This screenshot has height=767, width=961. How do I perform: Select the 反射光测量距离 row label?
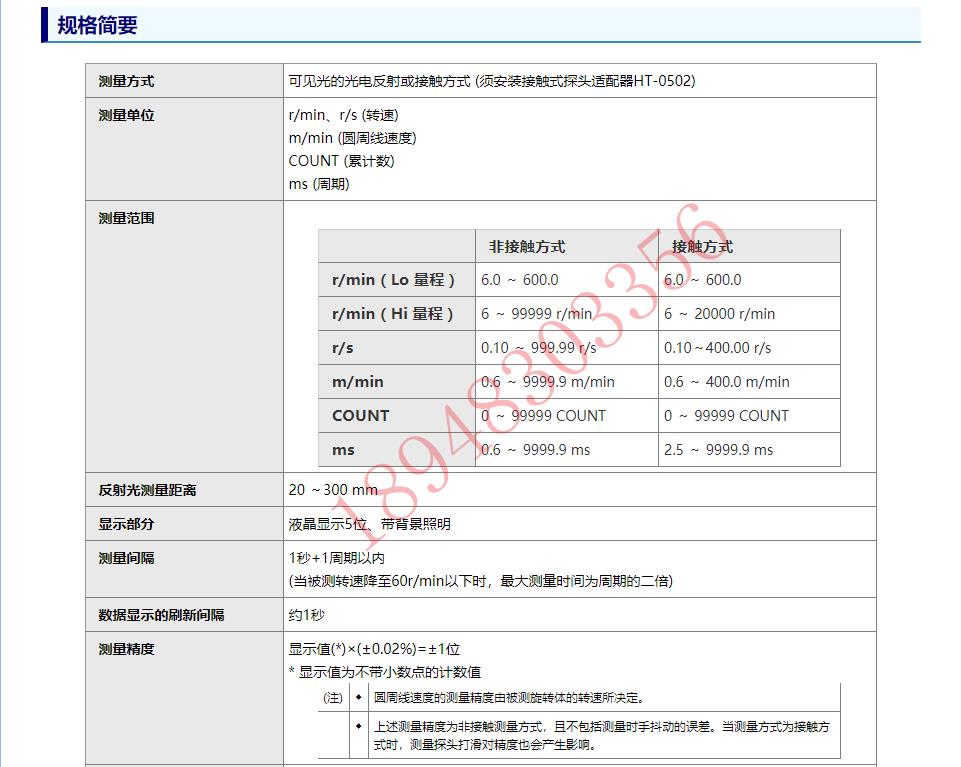pos(147,490)
